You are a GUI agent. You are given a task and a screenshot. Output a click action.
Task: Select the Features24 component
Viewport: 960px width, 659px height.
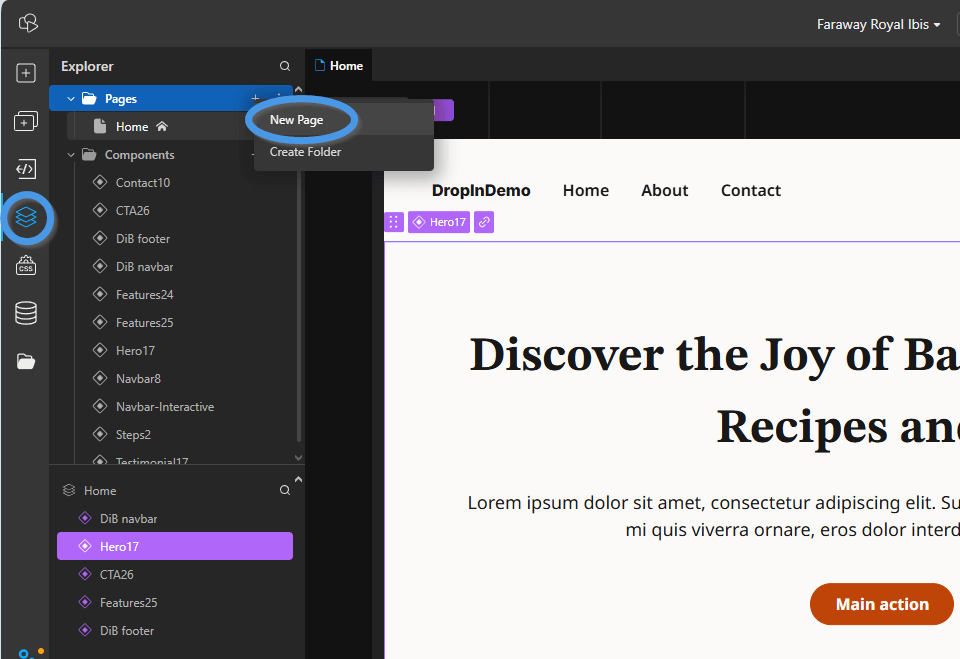(144, 295)
